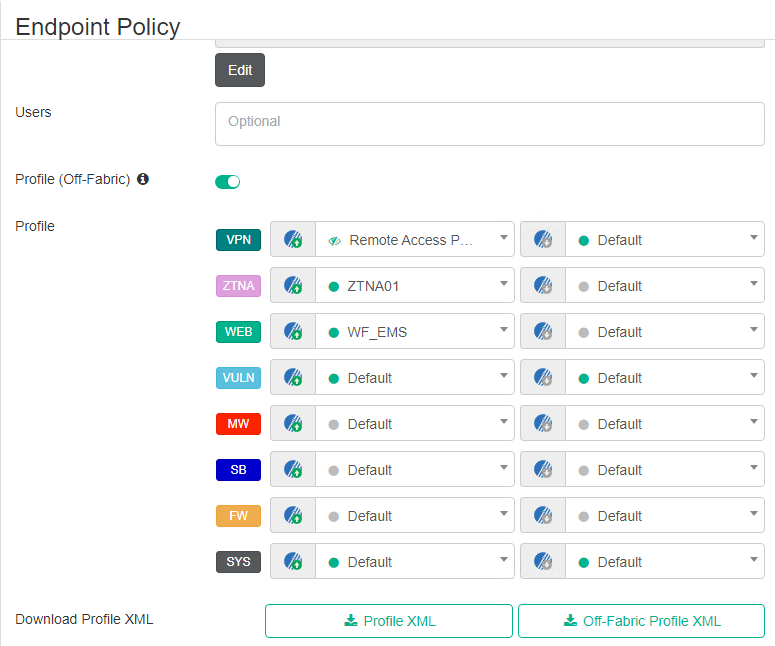Click the off-fabric icon in VULN row
The width and height of the screenshot is (775, 646).
coord(543,377)
